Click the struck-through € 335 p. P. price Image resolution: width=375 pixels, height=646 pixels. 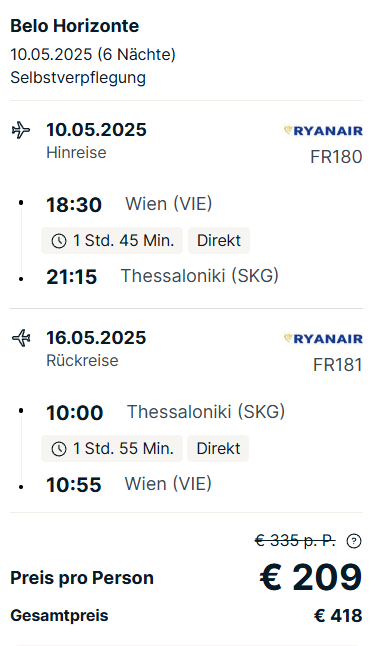pos(295,541)
